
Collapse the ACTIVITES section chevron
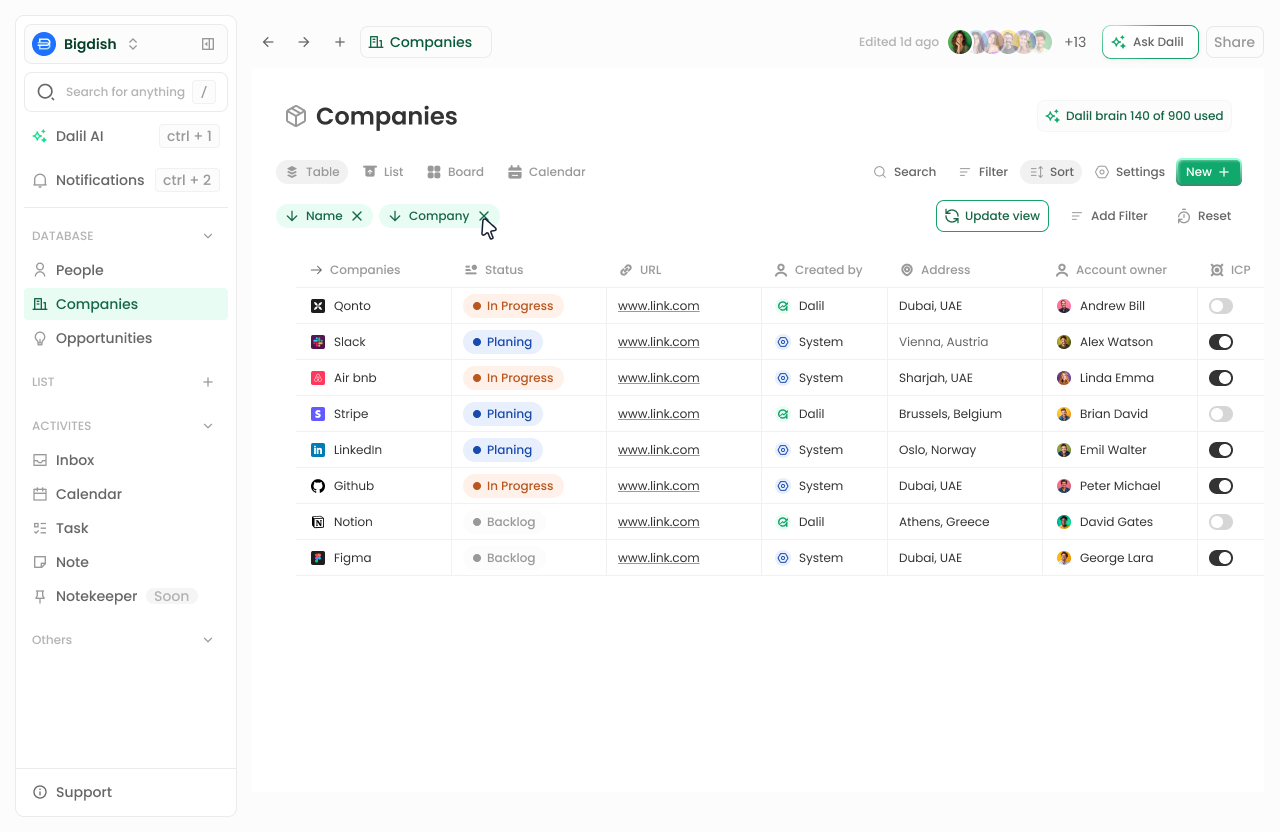point(208,426)
